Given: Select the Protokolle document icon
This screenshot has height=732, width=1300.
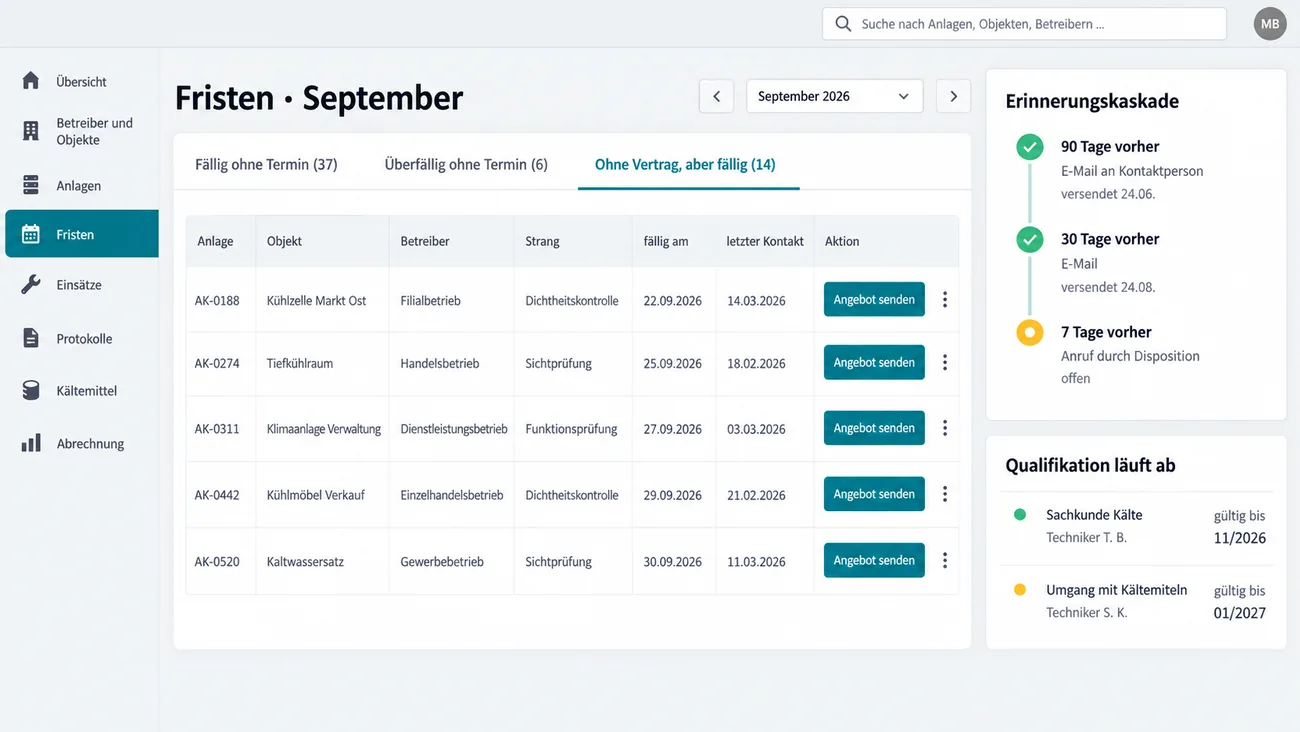Looking at the screenshot, I should tap(31, 338).
